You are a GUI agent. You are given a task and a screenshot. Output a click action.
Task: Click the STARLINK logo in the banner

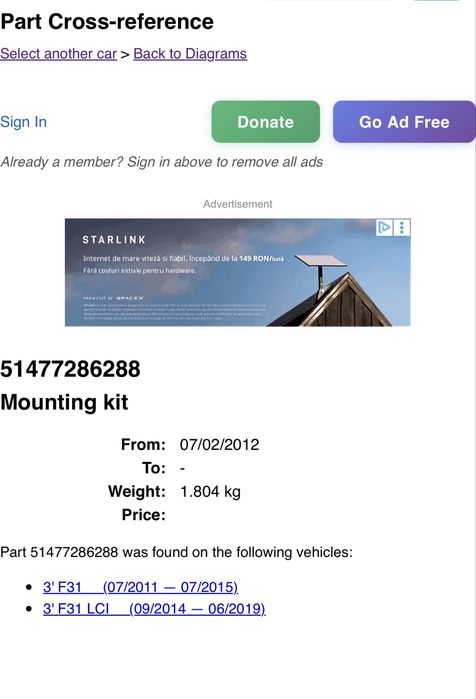114,240
